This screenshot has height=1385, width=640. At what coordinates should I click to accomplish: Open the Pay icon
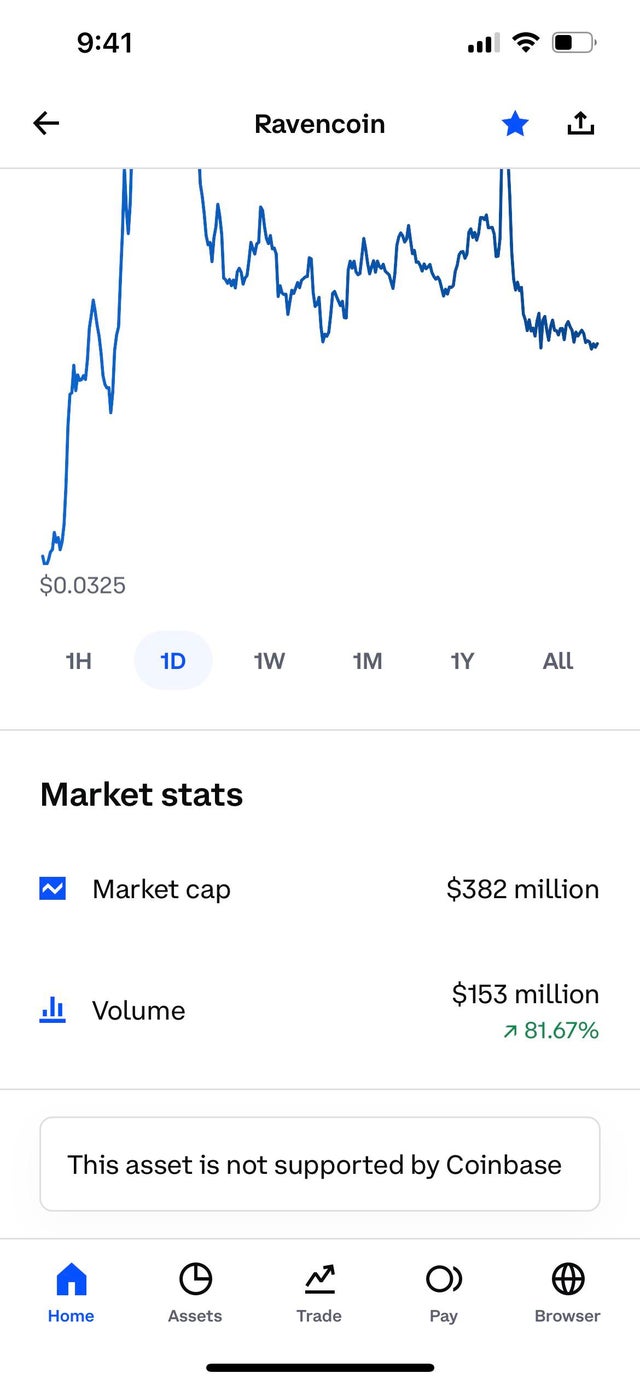pyautogui.click(x=443, y=1278)
